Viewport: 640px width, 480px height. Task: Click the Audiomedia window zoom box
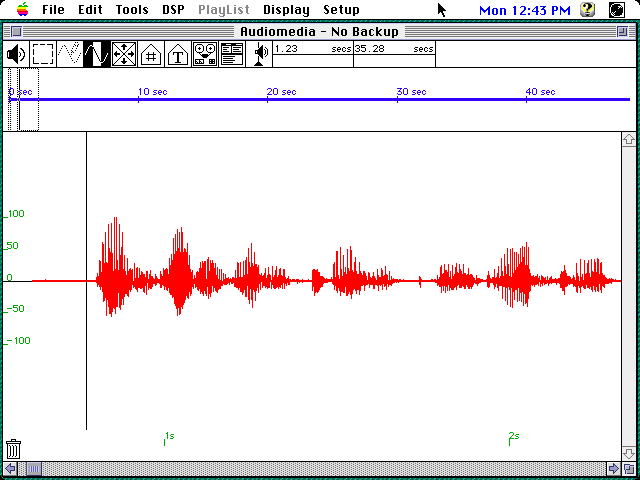[x=622, y=31]
